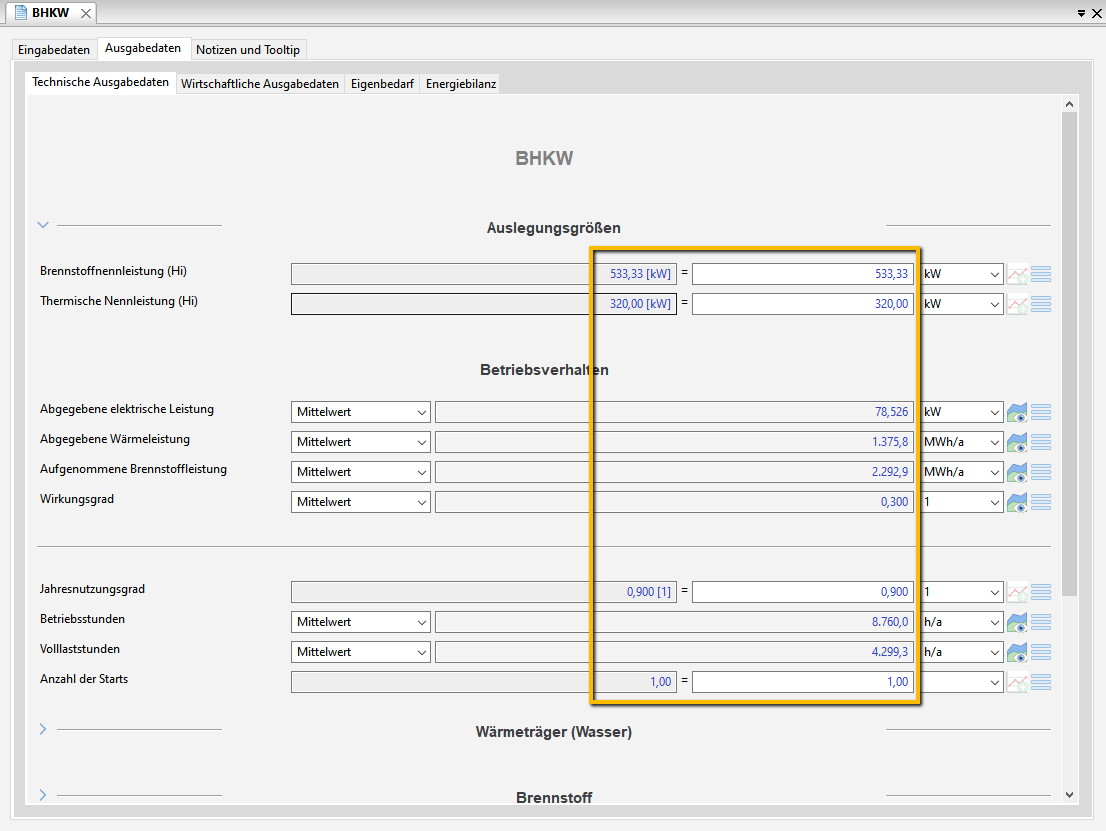Click the pin icon in top-right corner
The image size is (1106, 831).
(1081, 13)
